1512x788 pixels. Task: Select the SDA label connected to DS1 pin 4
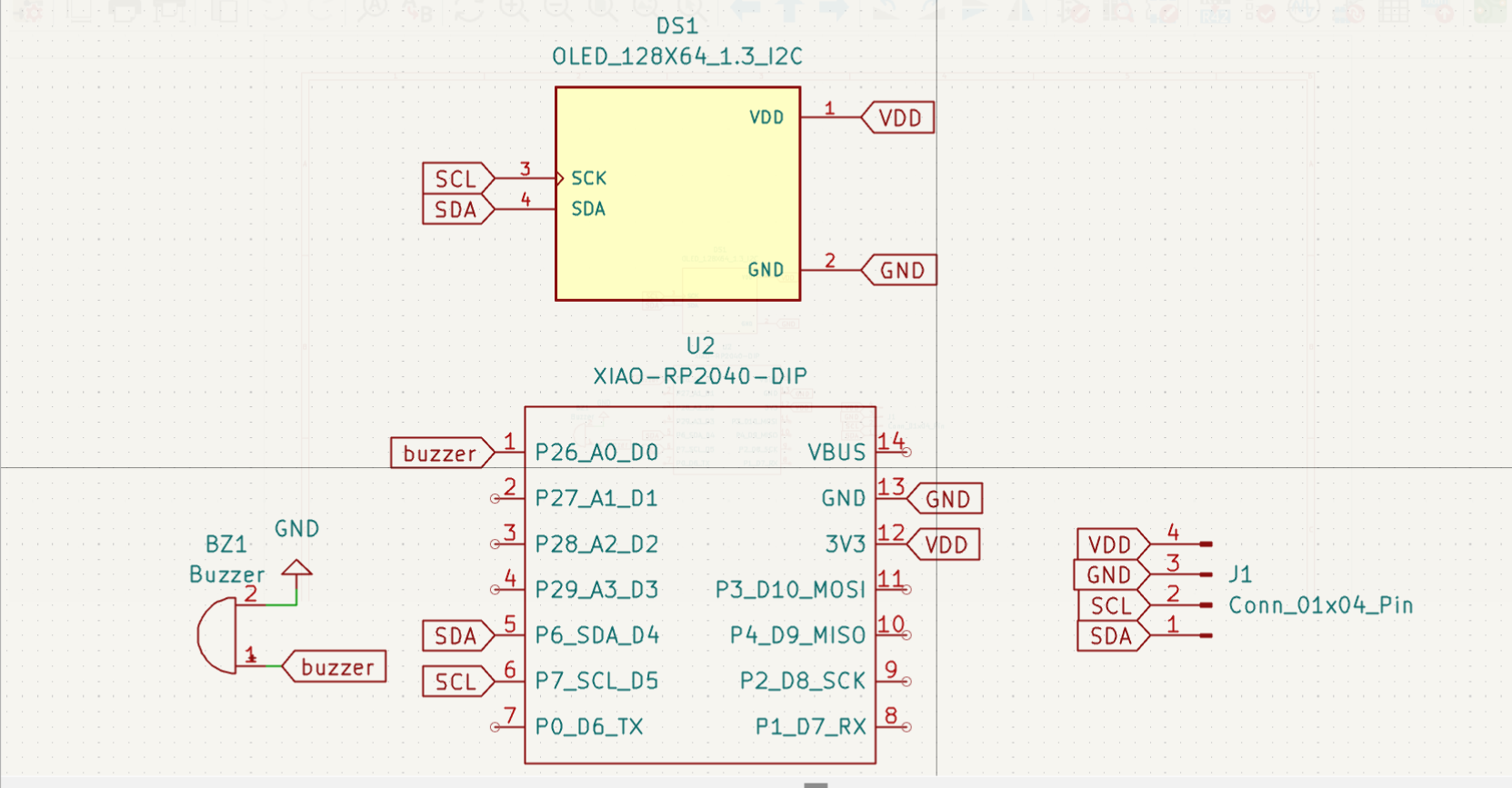458,210
